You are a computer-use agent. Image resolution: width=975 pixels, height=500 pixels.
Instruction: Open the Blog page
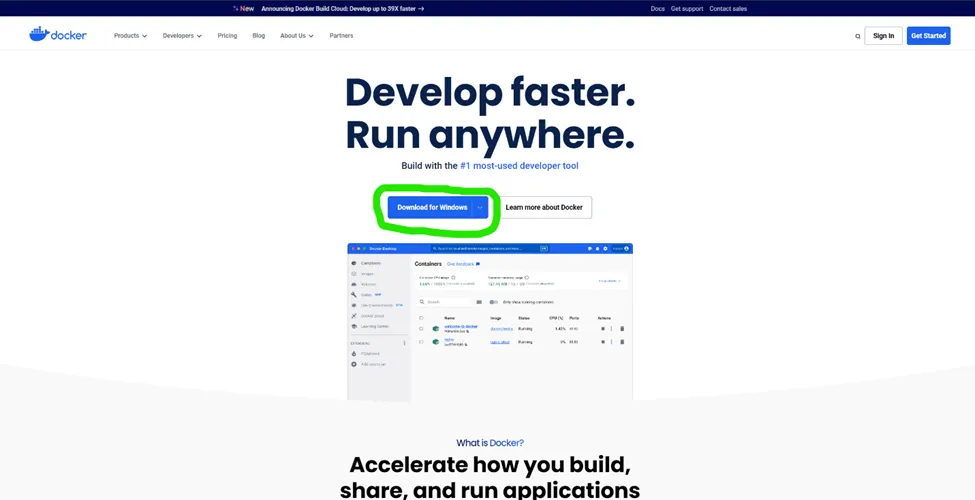click(x=259, y=35)
